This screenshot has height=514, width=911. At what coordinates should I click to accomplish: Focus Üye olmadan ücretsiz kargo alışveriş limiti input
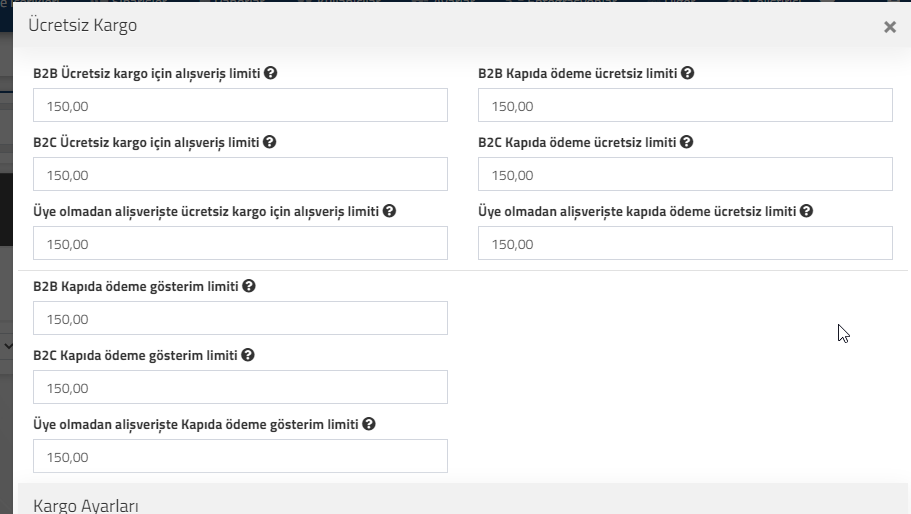coord(240,243)
